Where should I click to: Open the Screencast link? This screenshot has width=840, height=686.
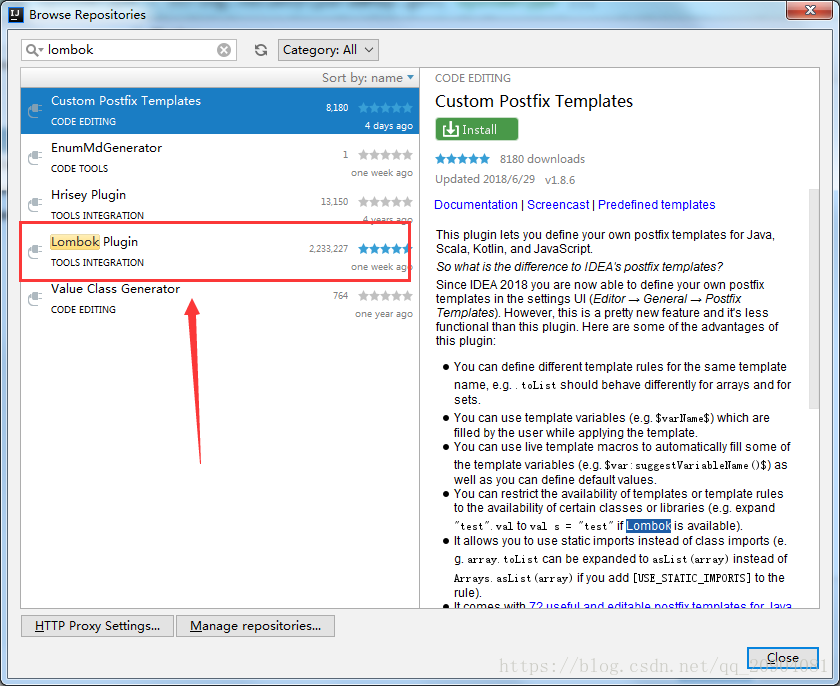point(558,205)
